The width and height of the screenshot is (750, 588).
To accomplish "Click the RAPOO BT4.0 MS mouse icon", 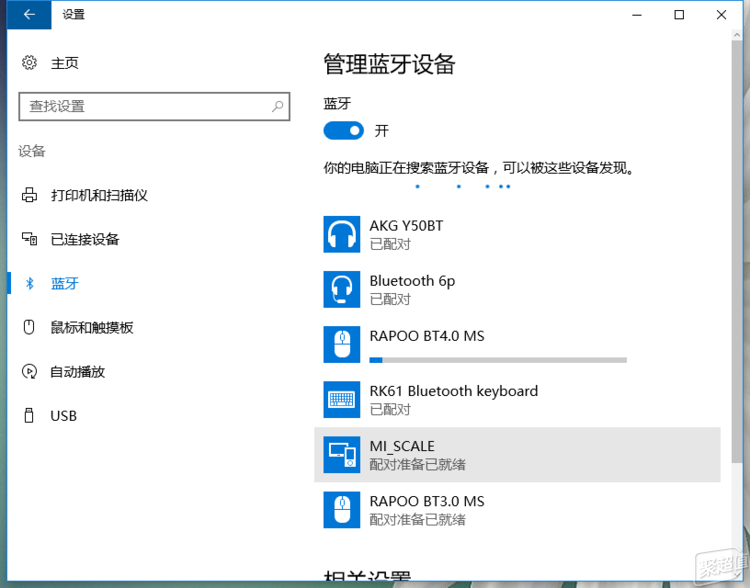I will (342, 344).
